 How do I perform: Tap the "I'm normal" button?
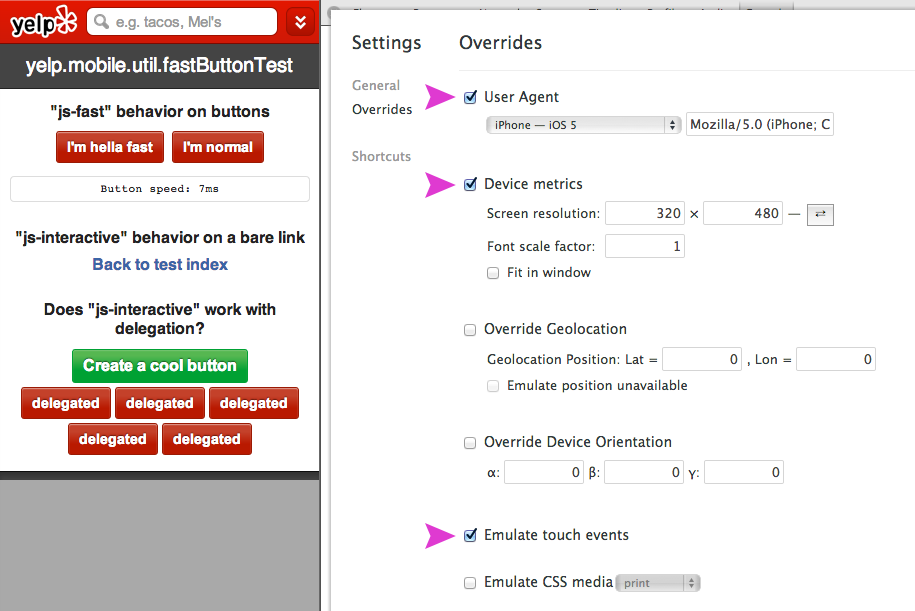(x=218, y=147)
